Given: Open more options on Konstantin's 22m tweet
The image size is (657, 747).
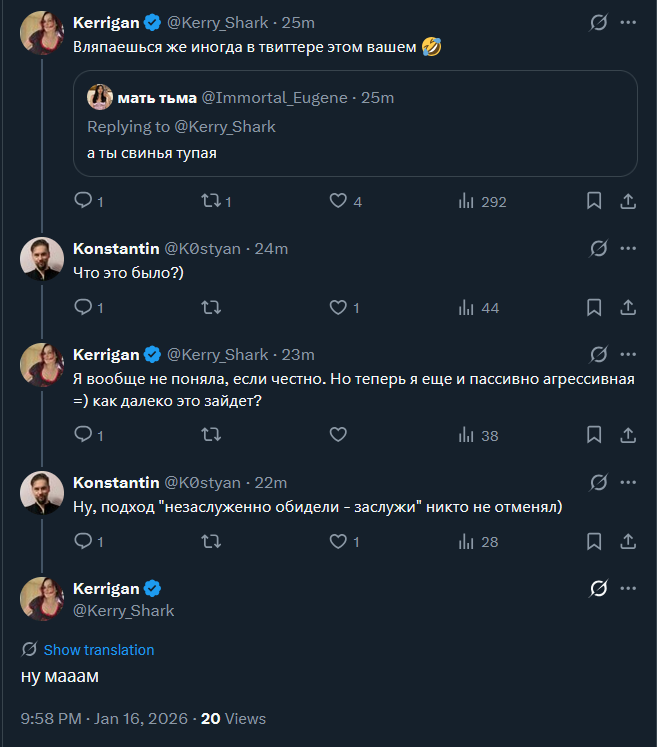Looking at the screenshot, I should [628, 482].
